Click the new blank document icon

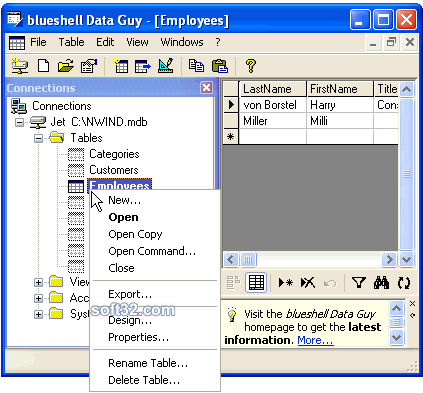tap(43, 66)
